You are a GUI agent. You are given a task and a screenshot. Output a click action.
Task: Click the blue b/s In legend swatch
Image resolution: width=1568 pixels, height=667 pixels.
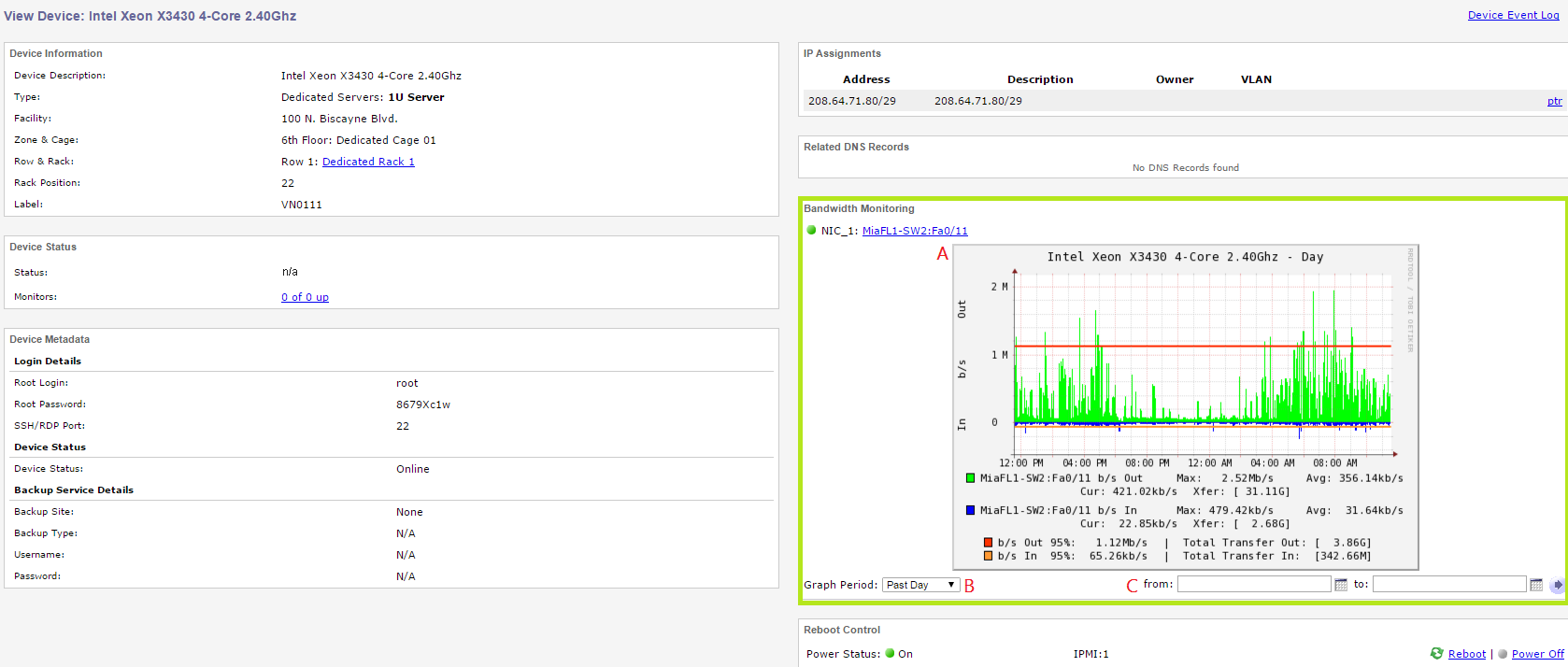pyautogui.click(x=970, y=510)
